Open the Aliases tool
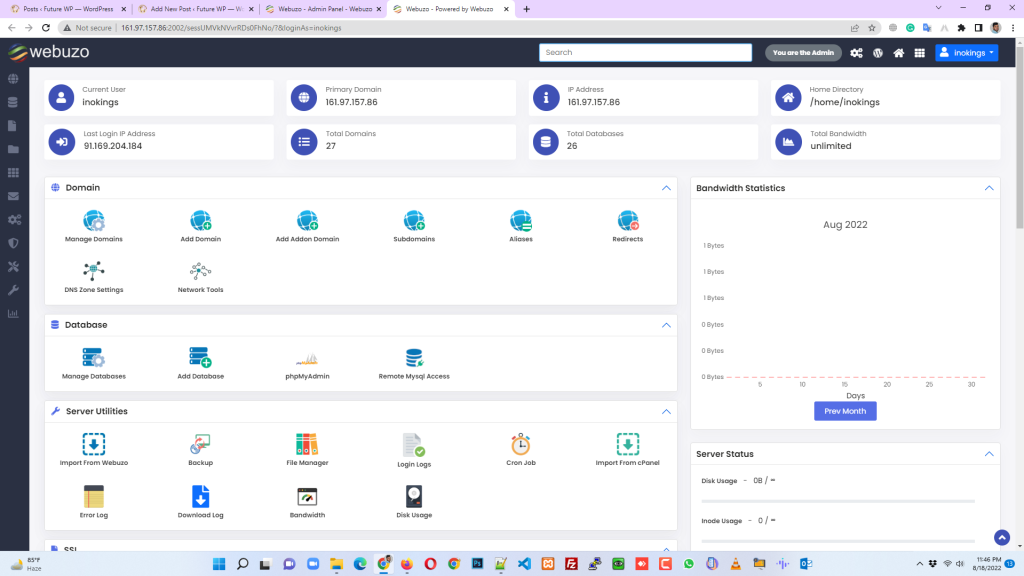Screen dimensions: 1024x576 [x=520, y=227]
